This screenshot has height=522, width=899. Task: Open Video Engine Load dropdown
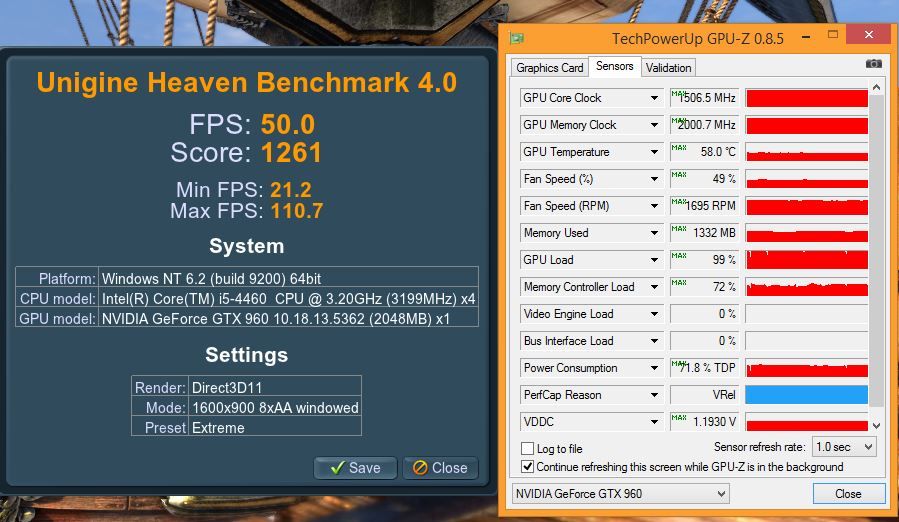654,314
